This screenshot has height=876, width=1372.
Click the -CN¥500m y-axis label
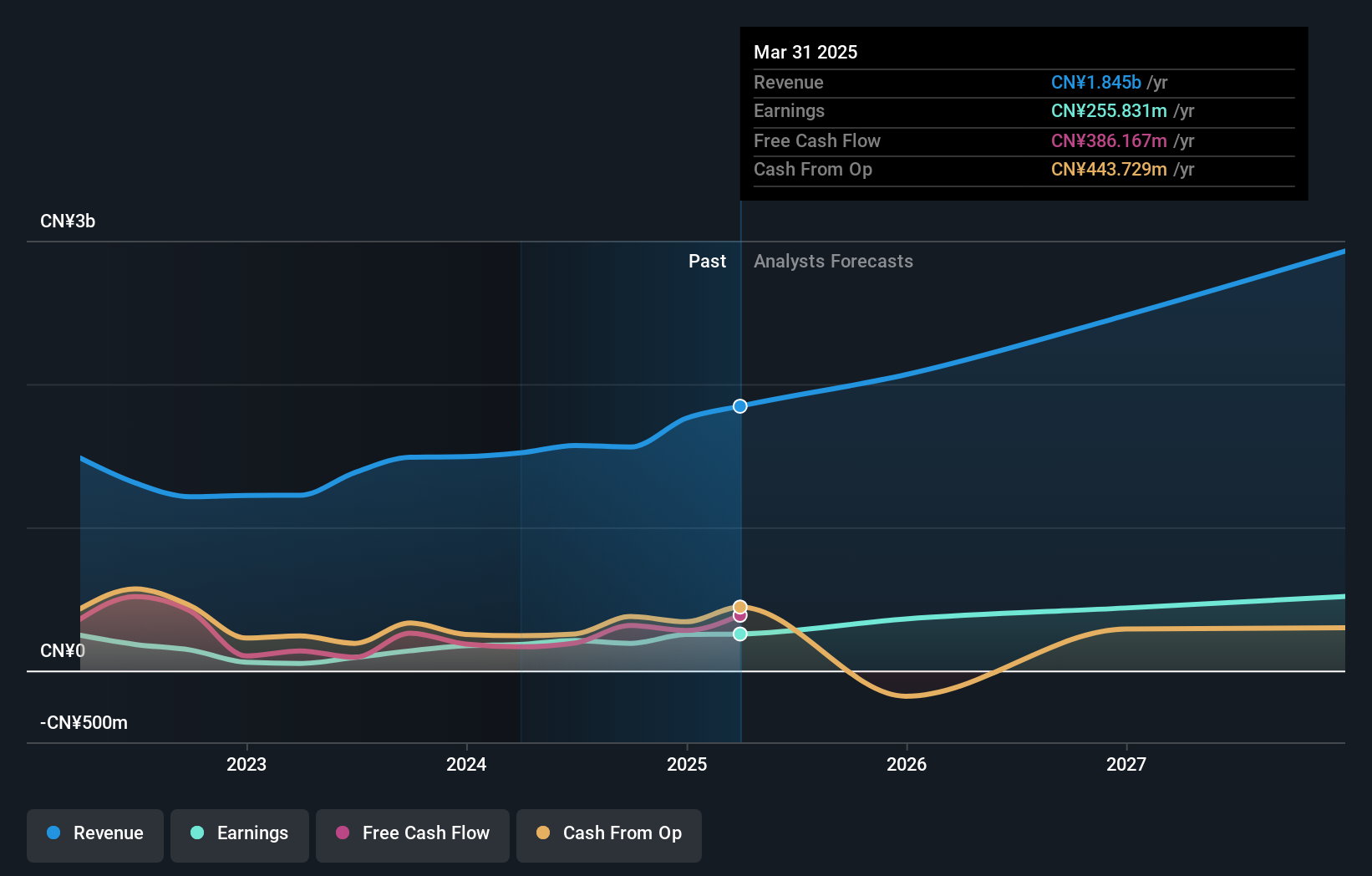(84, 723)
